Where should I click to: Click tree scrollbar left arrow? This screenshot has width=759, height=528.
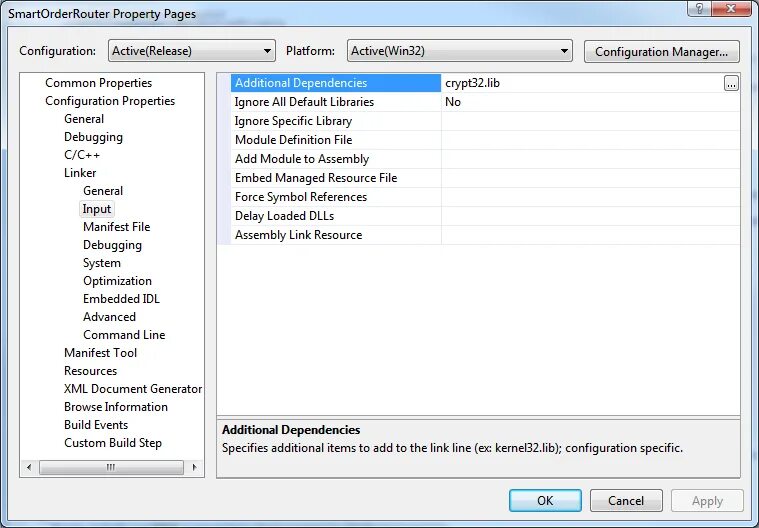coord(29,467)
